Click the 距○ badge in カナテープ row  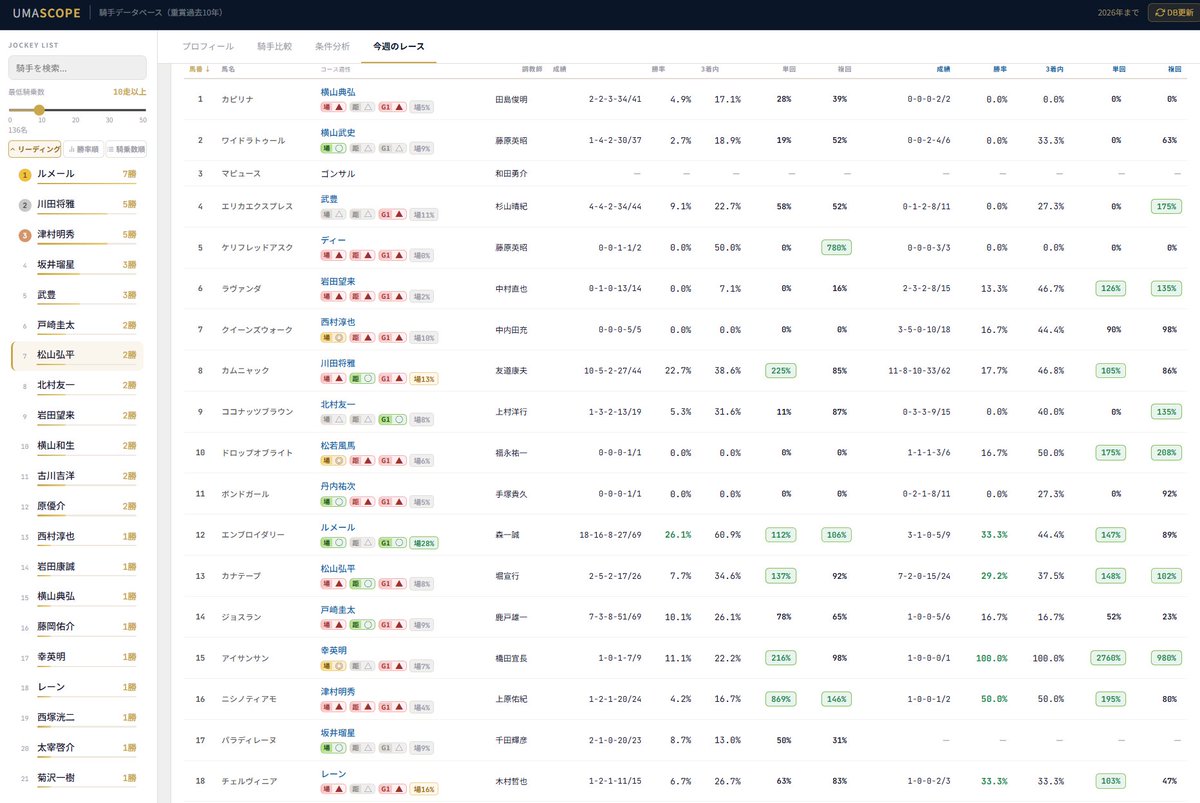tap(362, 584)
